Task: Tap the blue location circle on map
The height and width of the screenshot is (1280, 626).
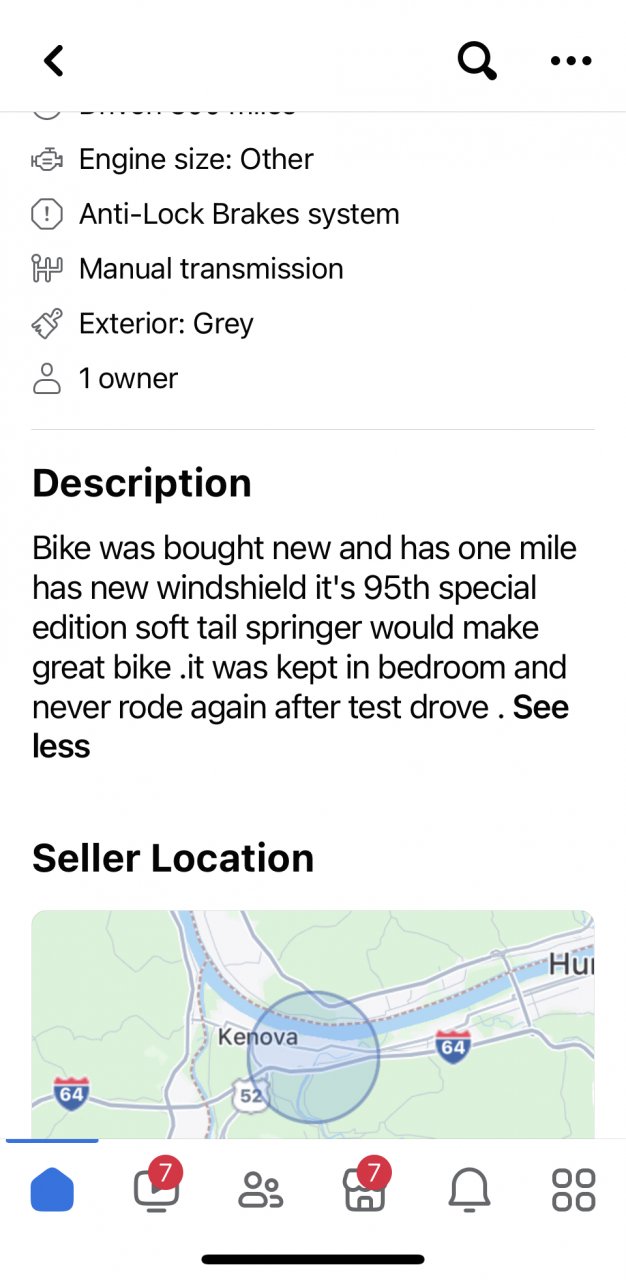Action: point(313,1057)
